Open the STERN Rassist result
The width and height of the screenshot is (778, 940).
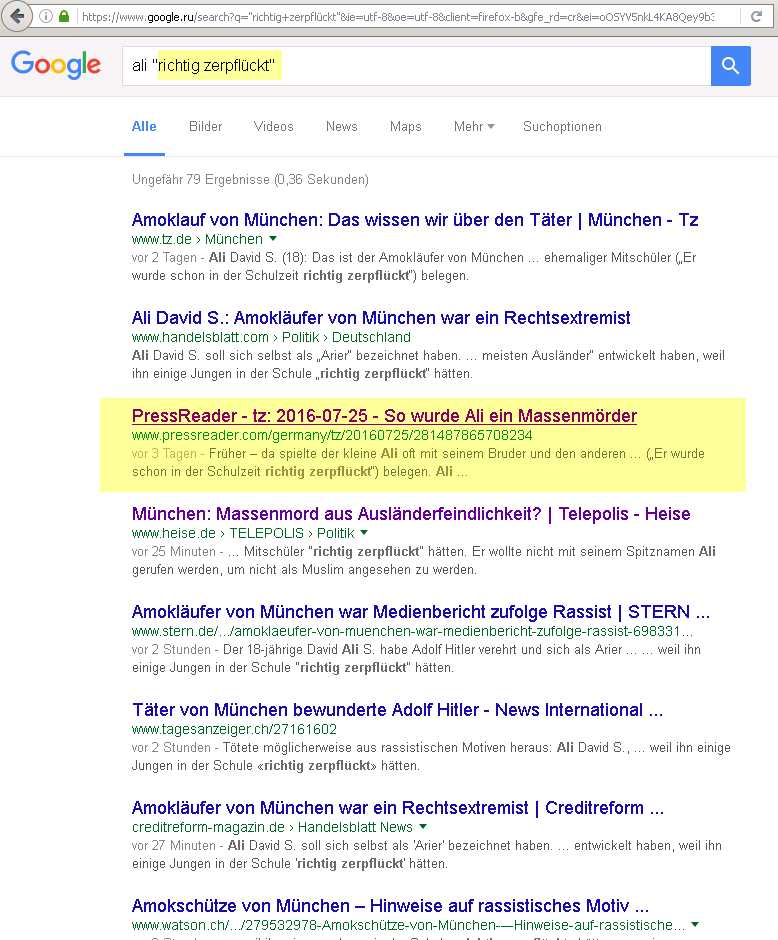point(421,611)
